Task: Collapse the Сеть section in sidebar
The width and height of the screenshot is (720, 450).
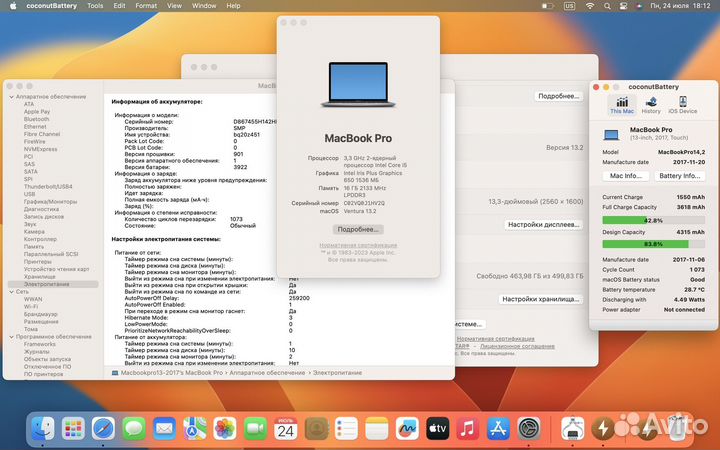Action: (11, 292)
